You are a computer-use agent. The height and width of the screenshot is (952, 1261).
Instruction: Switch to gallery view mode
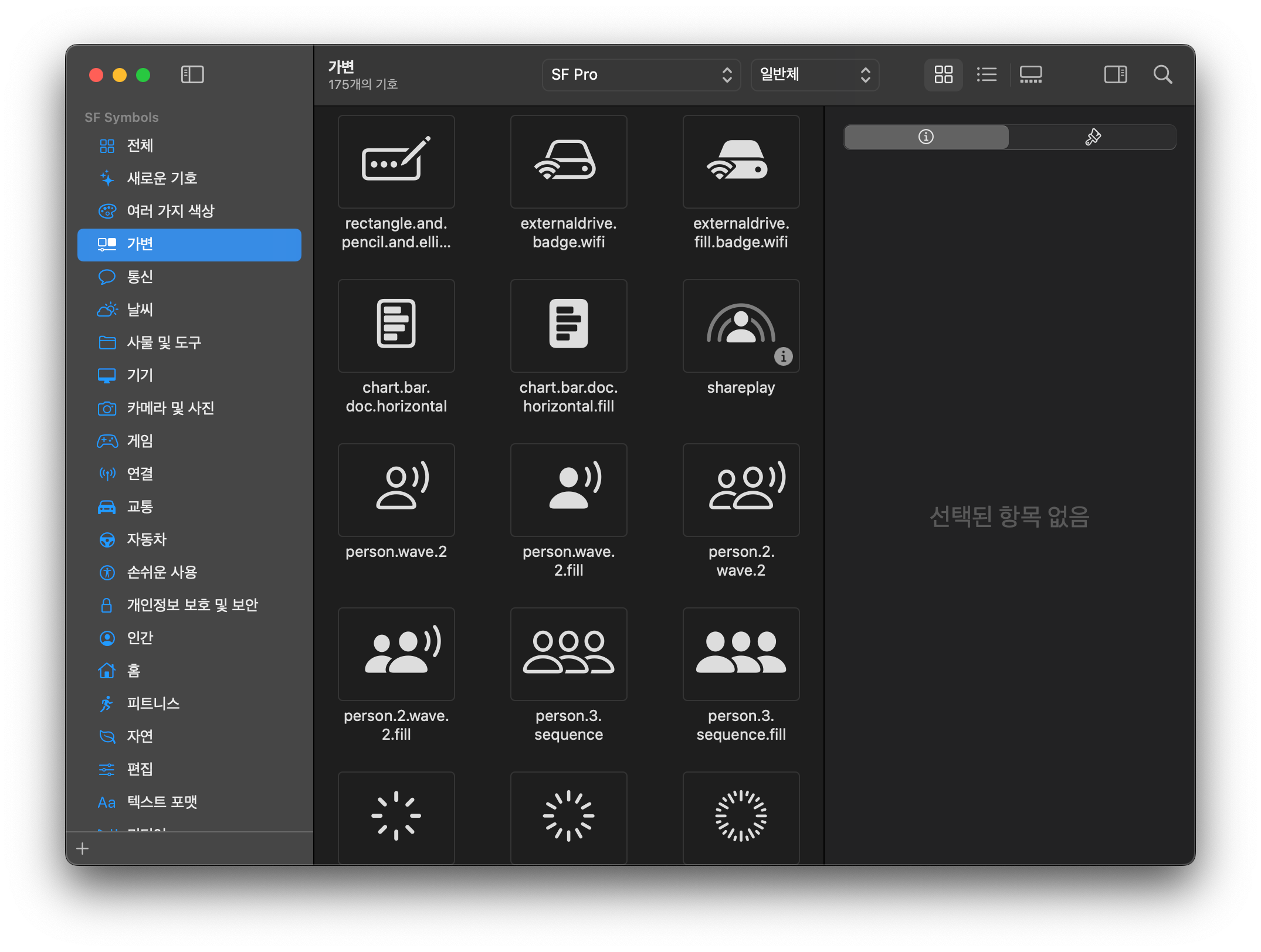point(1031,74)
